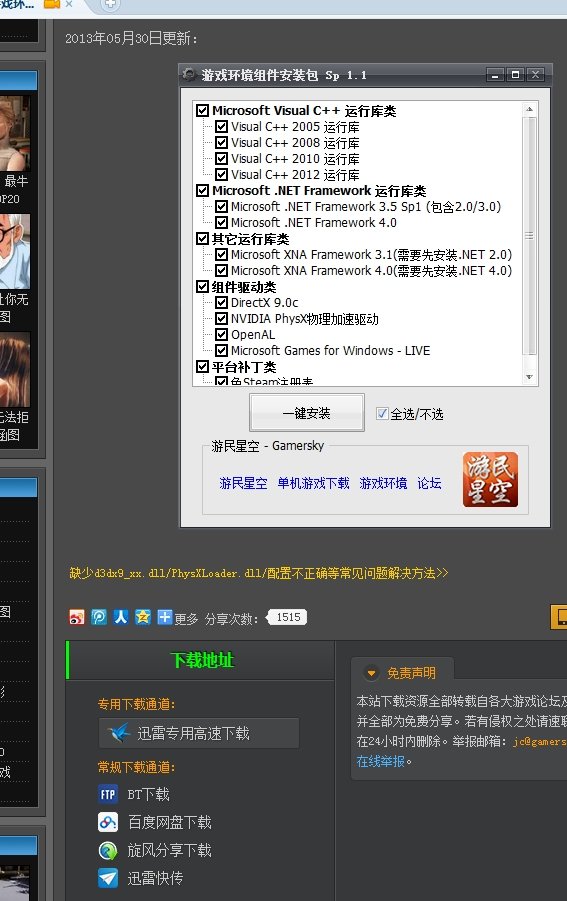Screen dimensions: 567x901
Task: Click the Xuanfeng share download icon
Action: (108, 850)
